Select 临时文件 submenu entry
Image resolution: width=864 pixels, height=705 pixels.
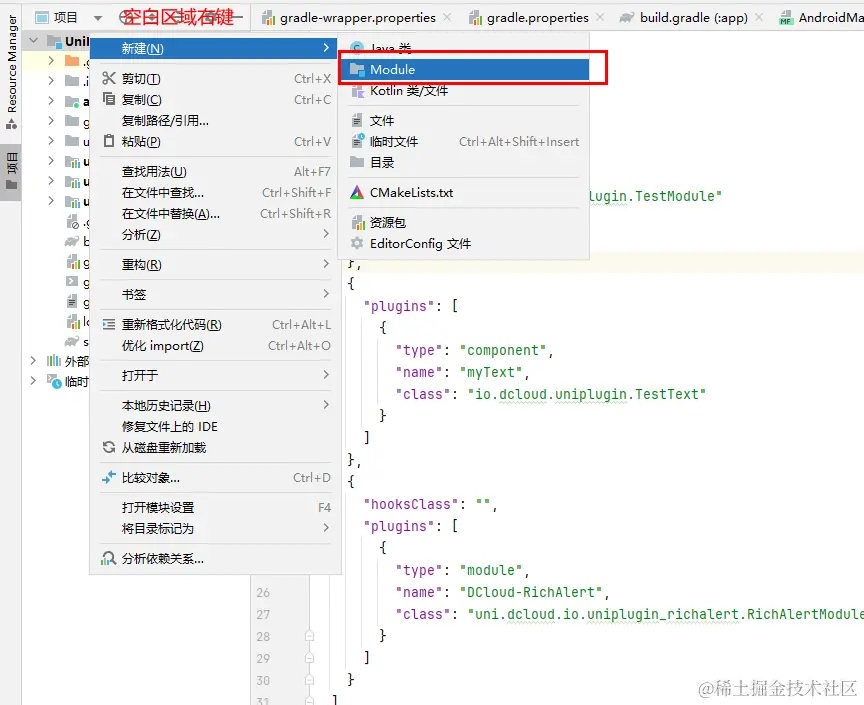point(463,142)
